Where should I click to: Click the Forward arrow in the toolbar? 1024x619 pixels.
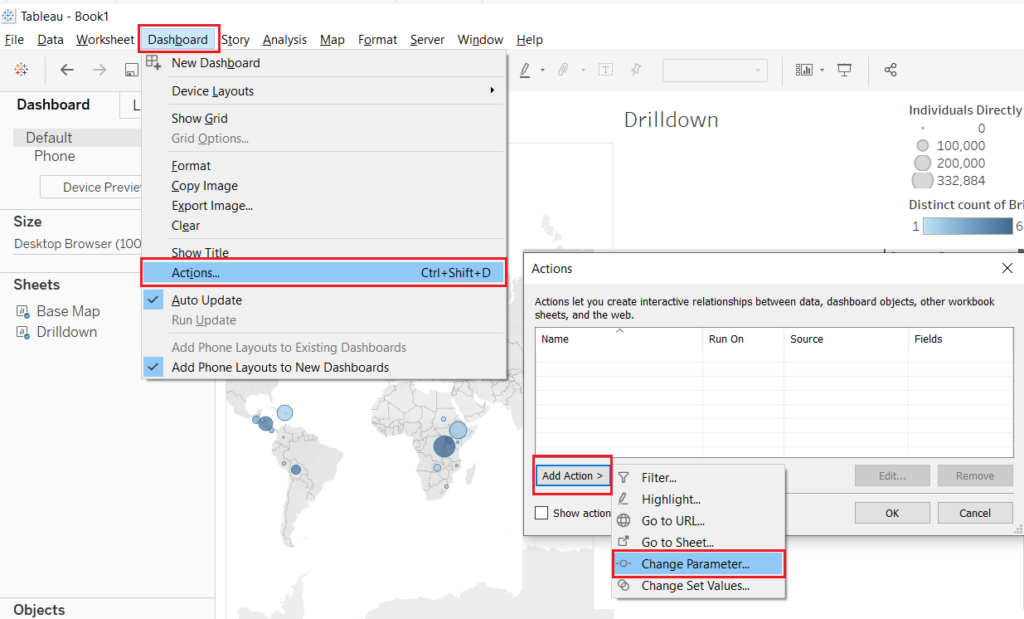coord(99,70)
